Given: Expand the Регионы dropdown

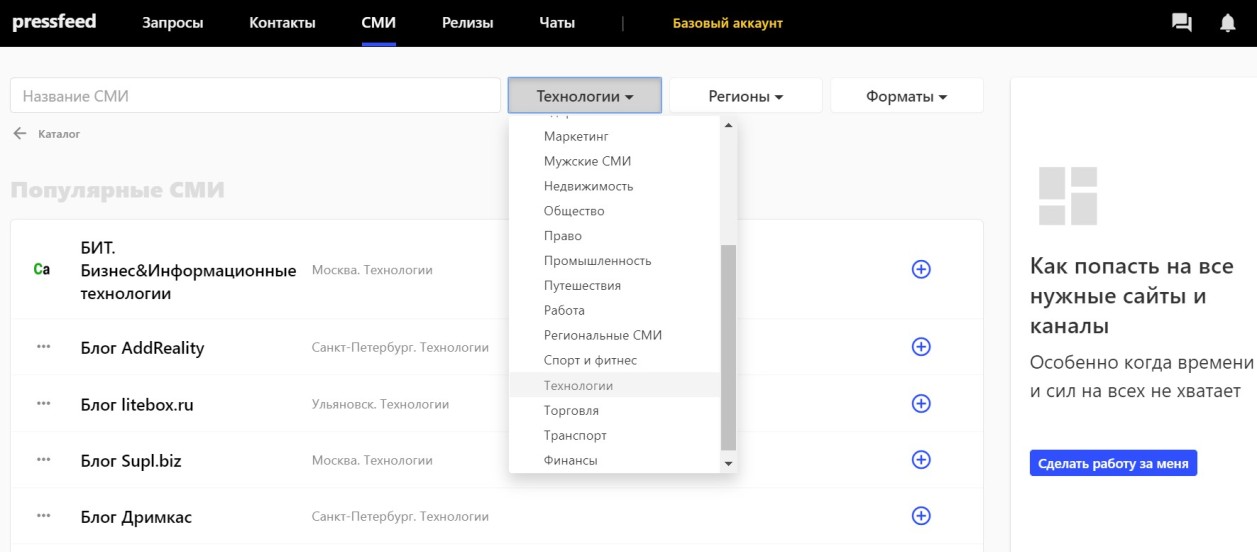Looking at the screenshot, I should pyautogui.click(x=745, y=97).
